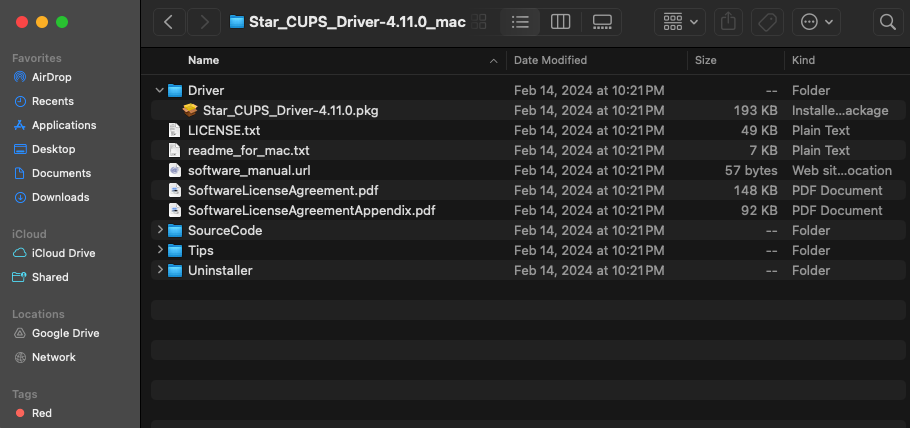Open Applications in the sidebar
This screenshot has width=910, height=428.
pyautogui.click(x=55, y=125)
